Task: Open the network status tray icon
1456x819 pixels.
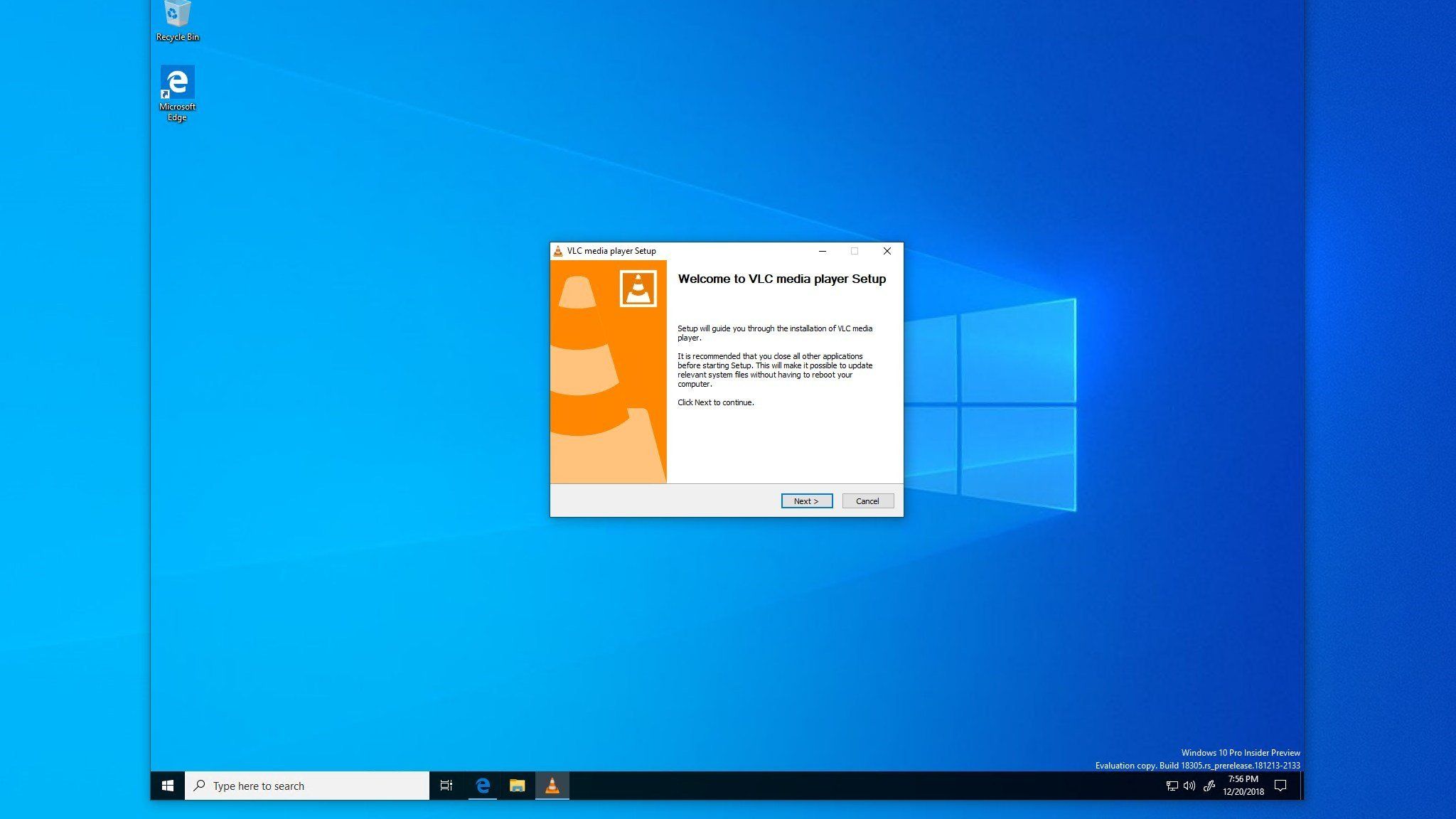Action: pyautogui.click(x=1172, y=786)
